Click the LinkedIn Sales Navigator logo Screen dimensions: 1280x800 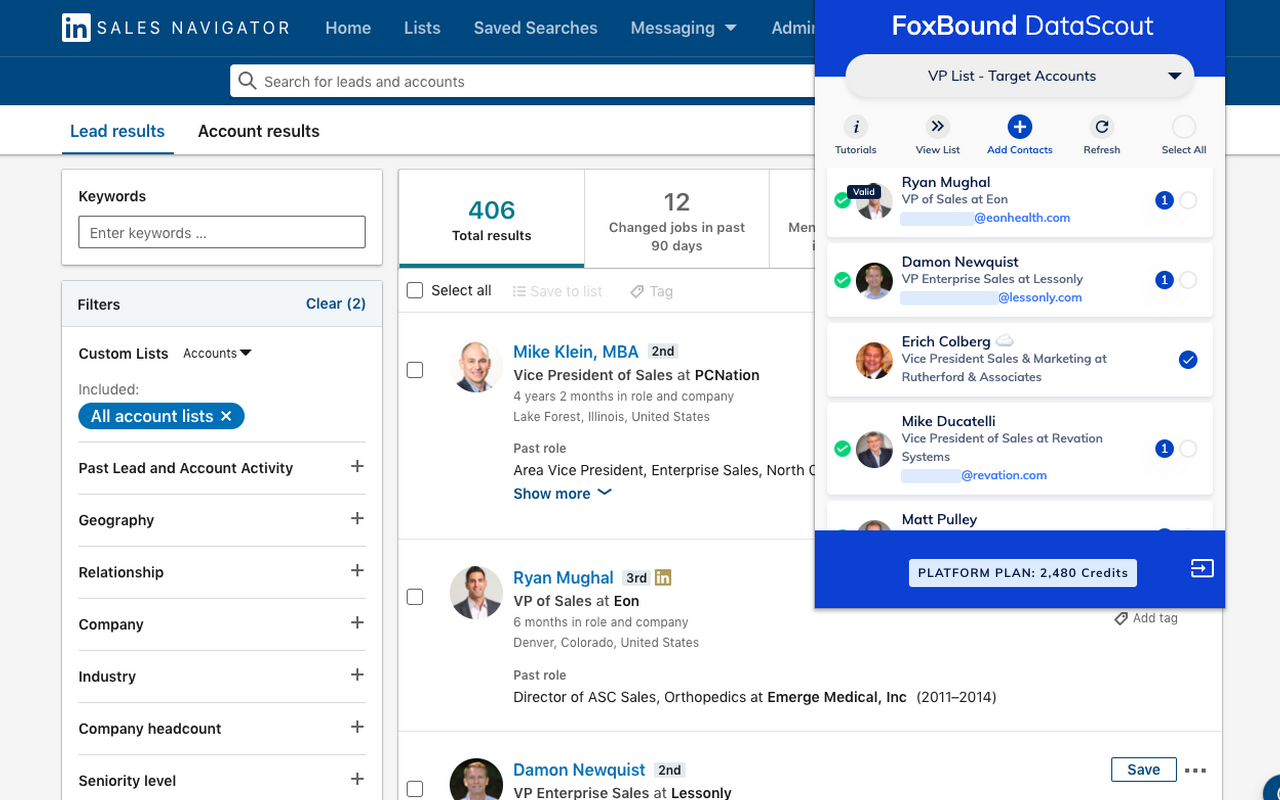pos(176,28)
